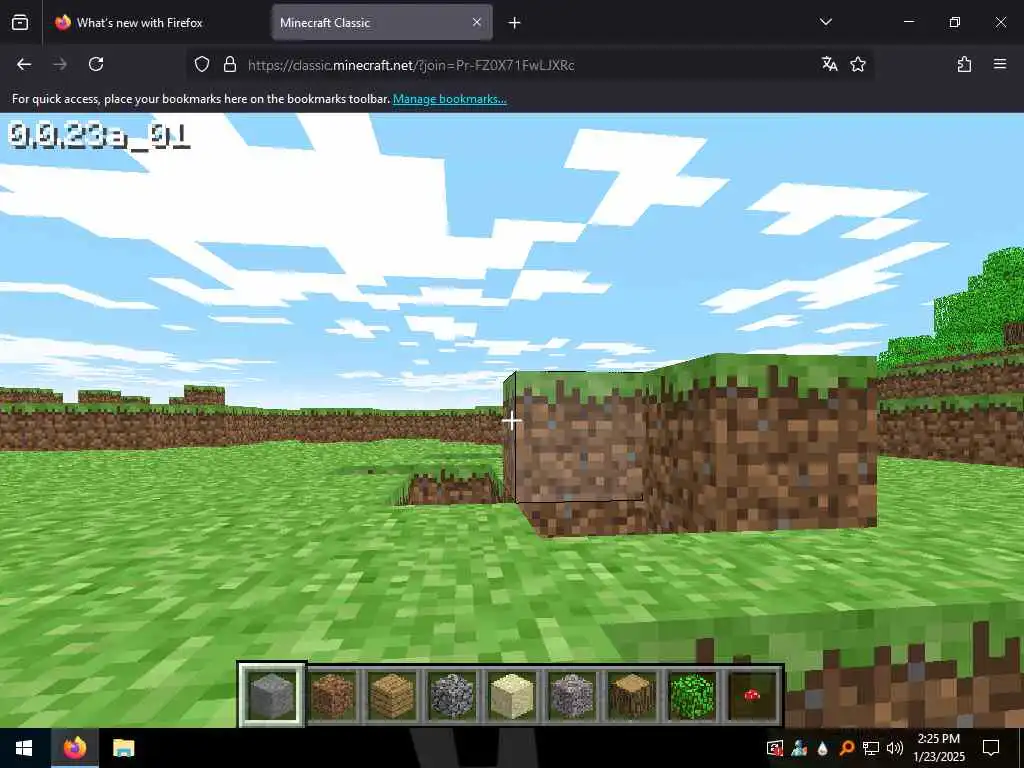Open the Firefox extensions puzzle icon
The image size is (1024, 768).
click(x=964, y=64)
